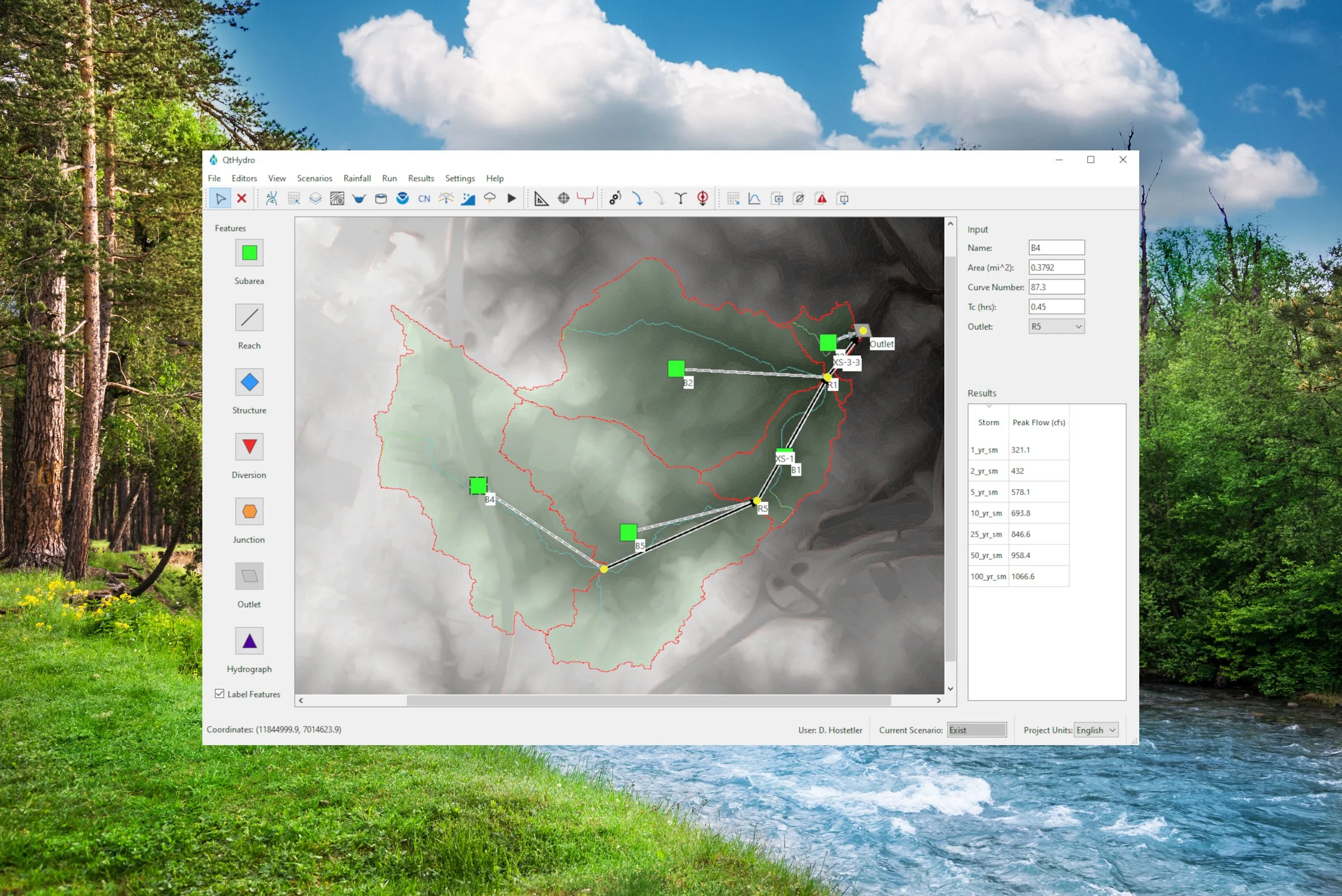Open the Scenarios menu
1342x896 pixels.
[x=314, y=178]
